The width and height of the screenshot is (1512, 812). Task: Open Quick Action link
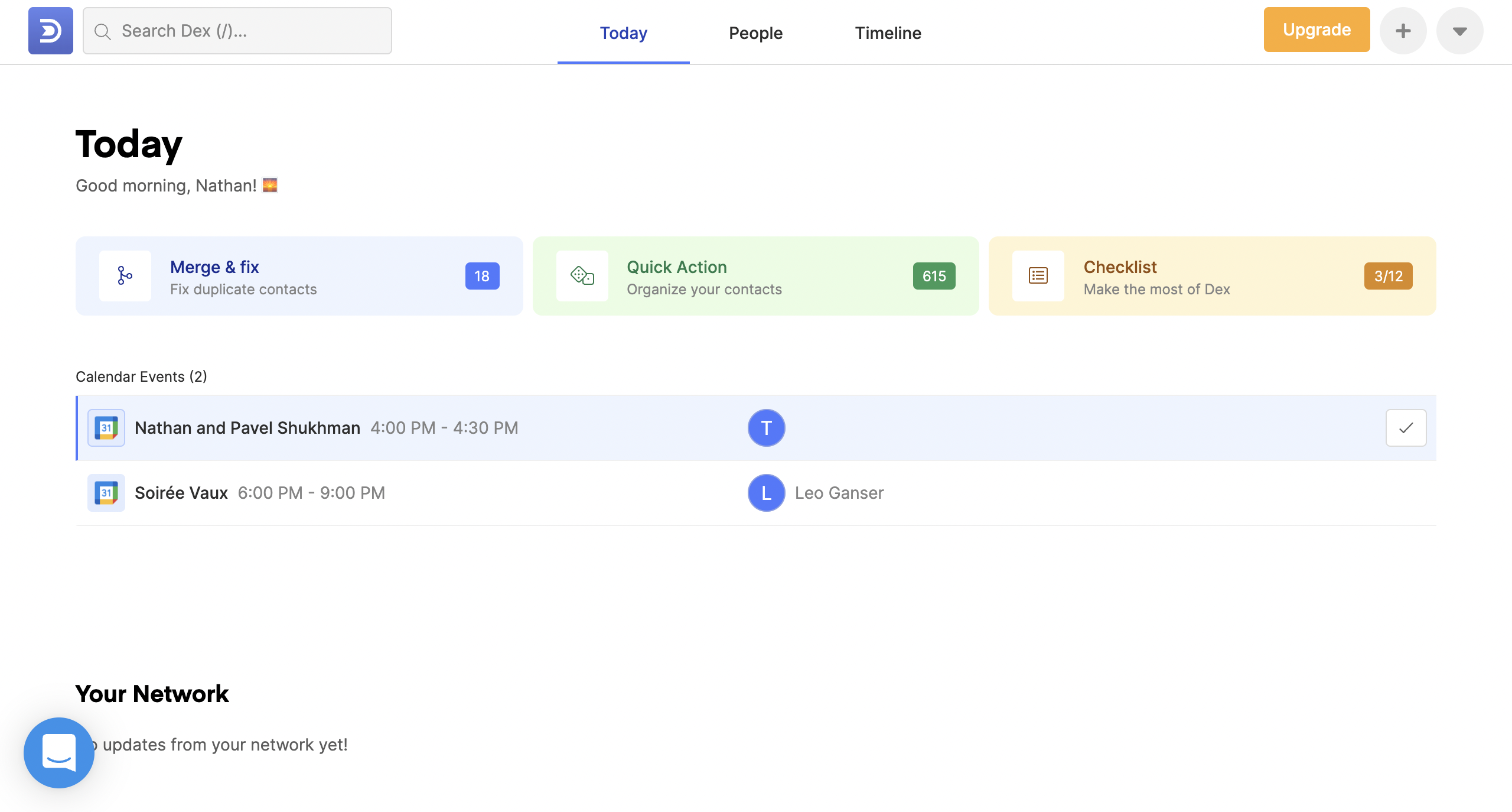tap(677, 267)
